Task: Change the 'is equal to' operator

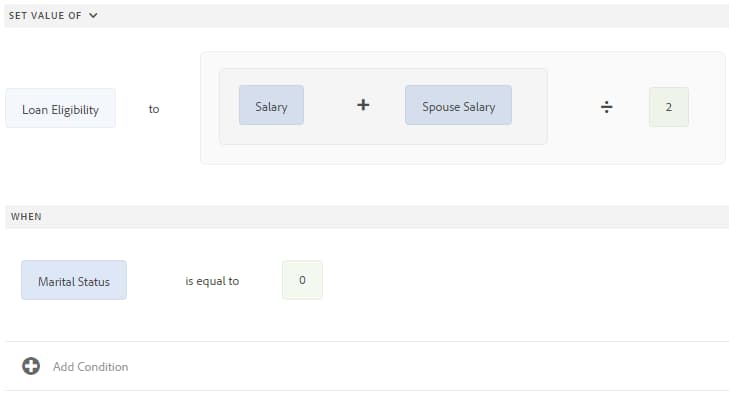Action: [x=212, y=281]
